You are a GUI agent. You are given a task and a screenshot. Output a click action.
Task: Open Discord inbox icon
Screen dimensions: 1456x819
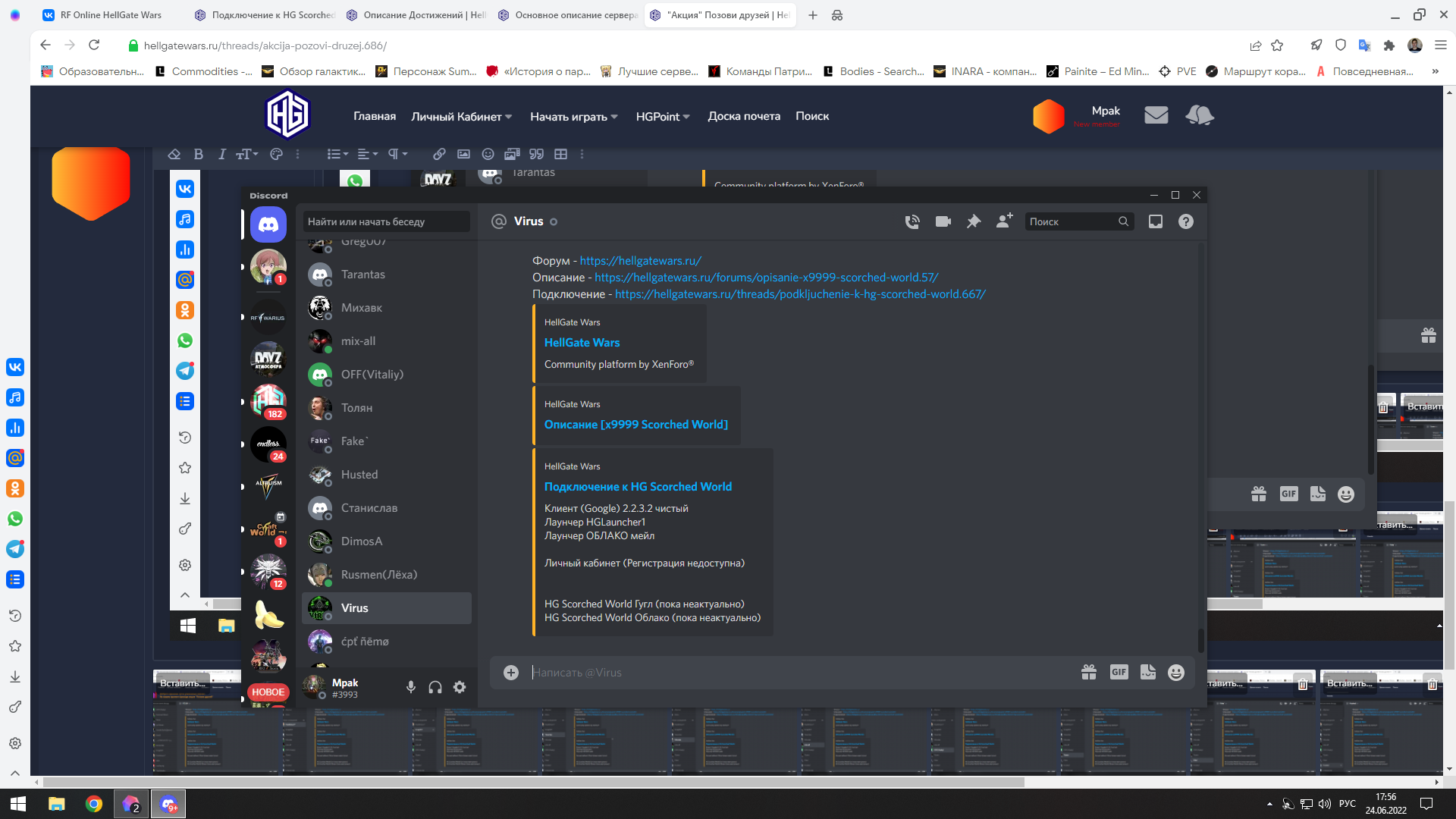pos(1156,221)
